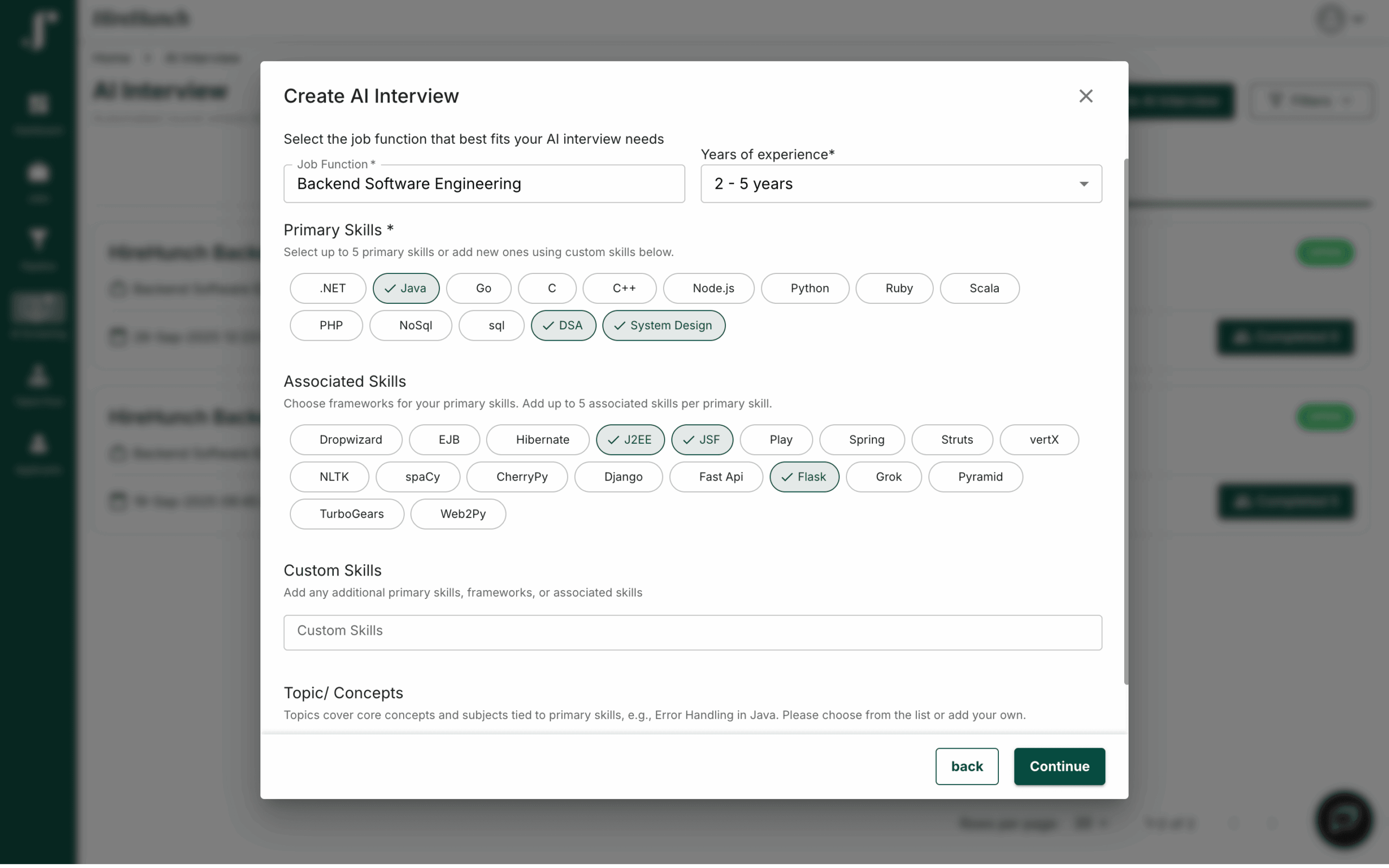Click the user profile avatar icon
The height and width of the screenshot is (868, 1389).
click(1331, 19)
